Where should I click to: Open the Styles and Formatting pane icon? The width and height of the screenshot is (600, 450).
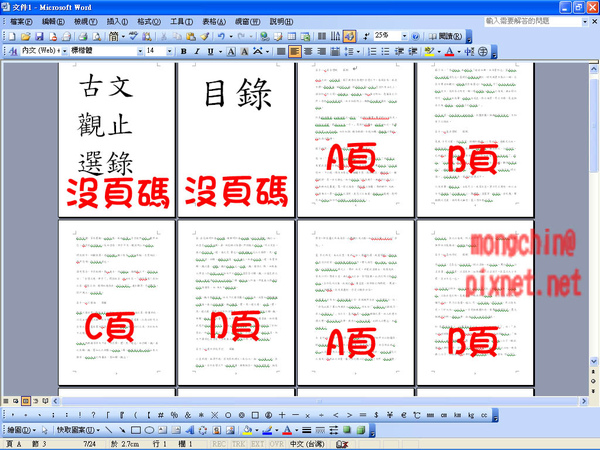click(x=13, y=51)
